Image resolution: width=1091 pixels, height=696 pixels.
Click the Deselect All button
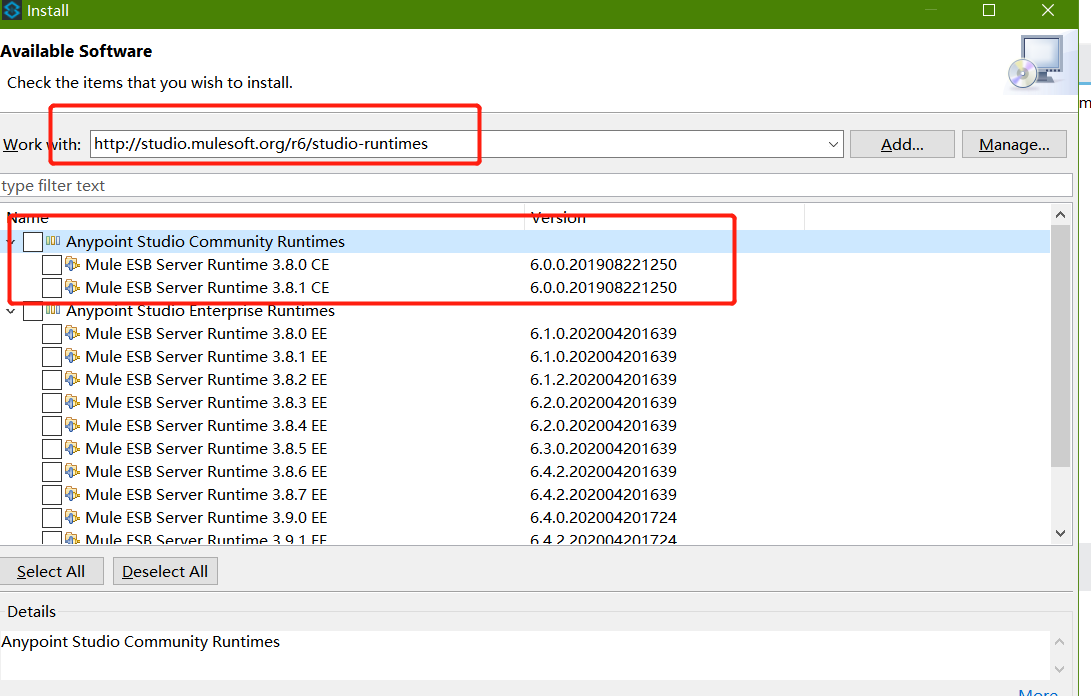[x=165, y=571]
